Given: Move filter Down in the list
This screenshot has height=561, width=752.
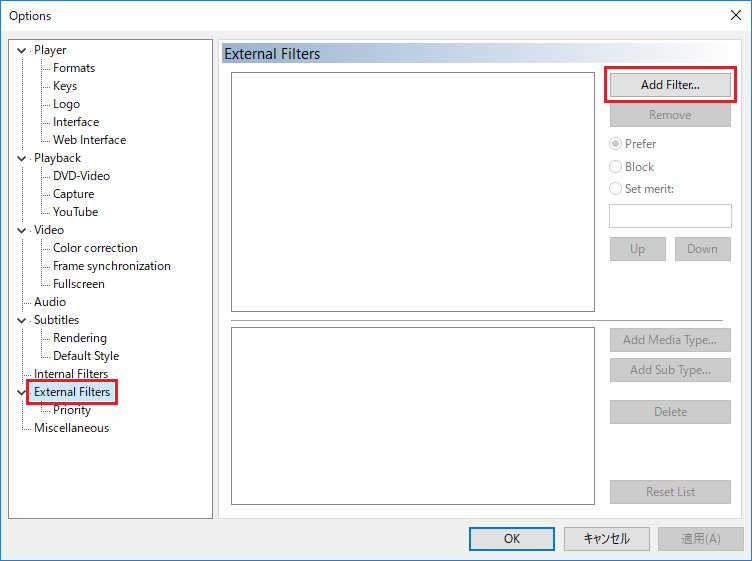Looking at the screenshot, I should point(703,249).
